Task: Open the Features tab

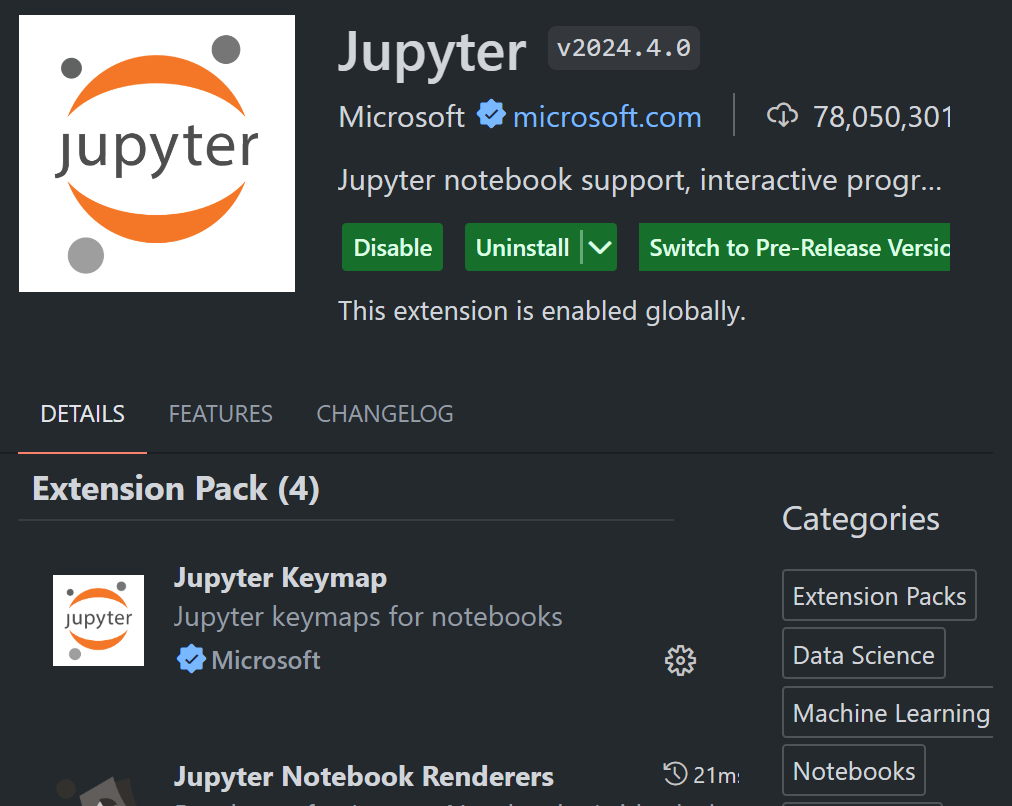Action: (x=221, y=414)
